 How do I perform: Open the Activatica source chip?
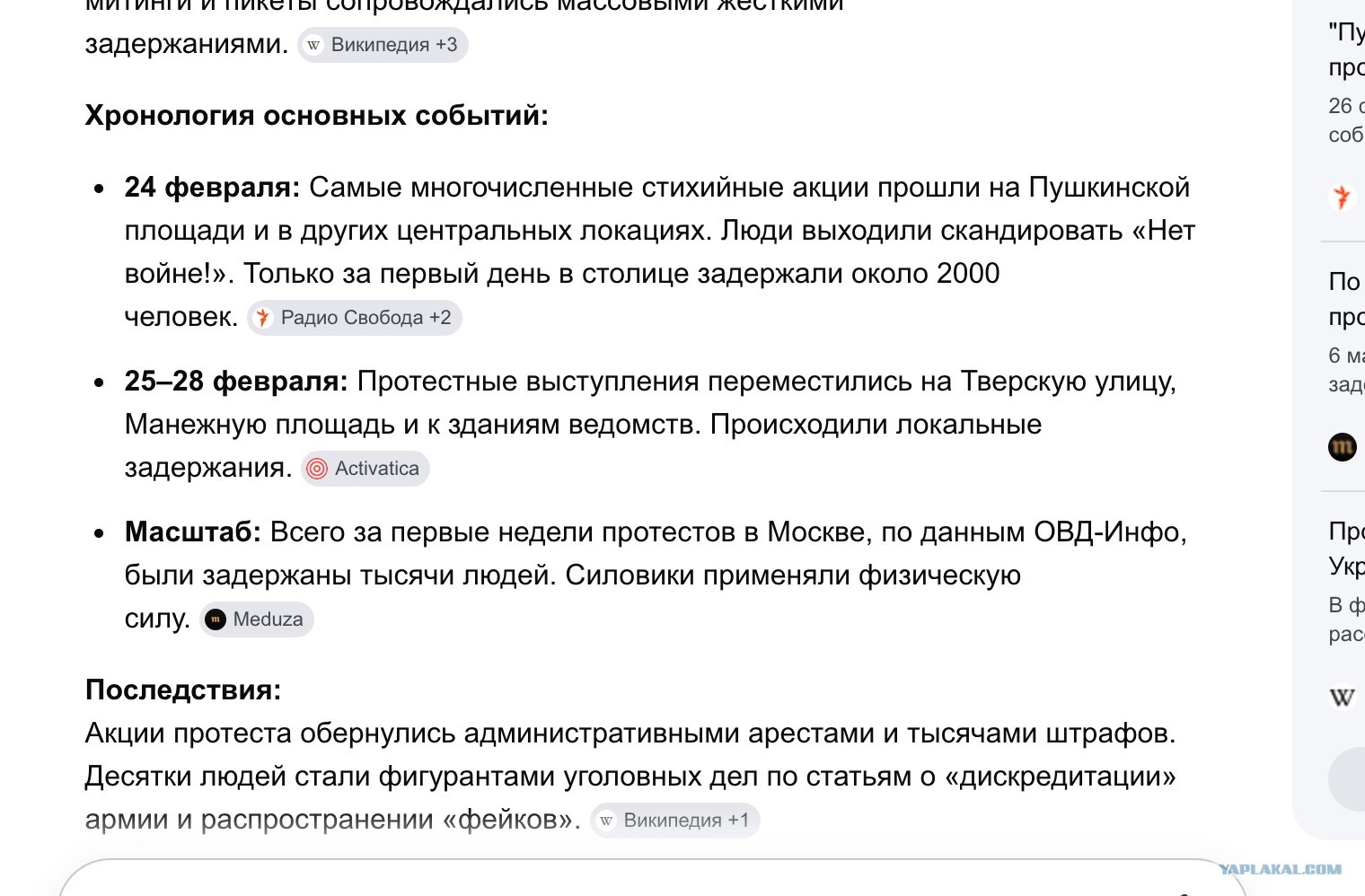pos(365,469)
